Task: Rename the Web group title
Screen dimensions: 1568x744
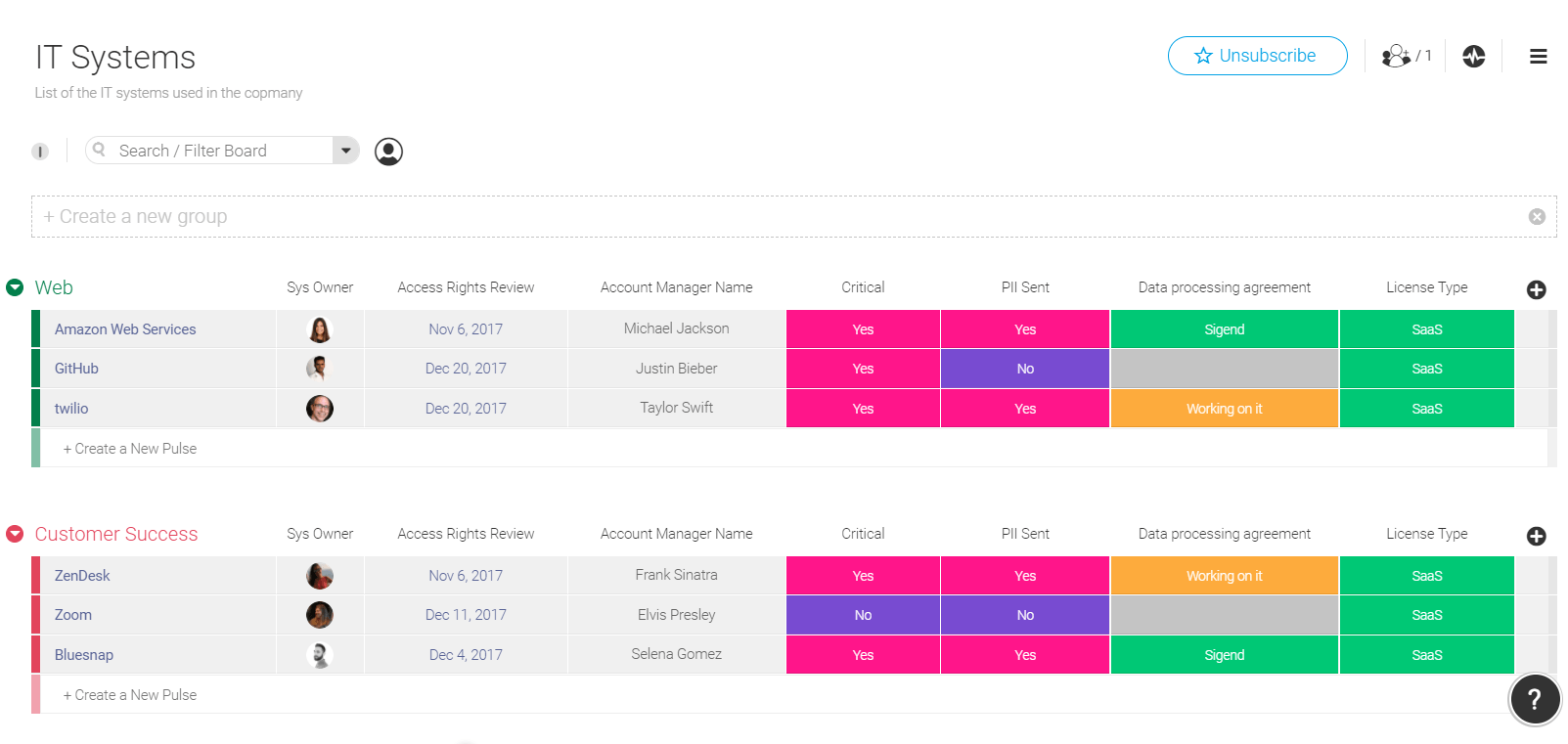Action: (54, 287)
